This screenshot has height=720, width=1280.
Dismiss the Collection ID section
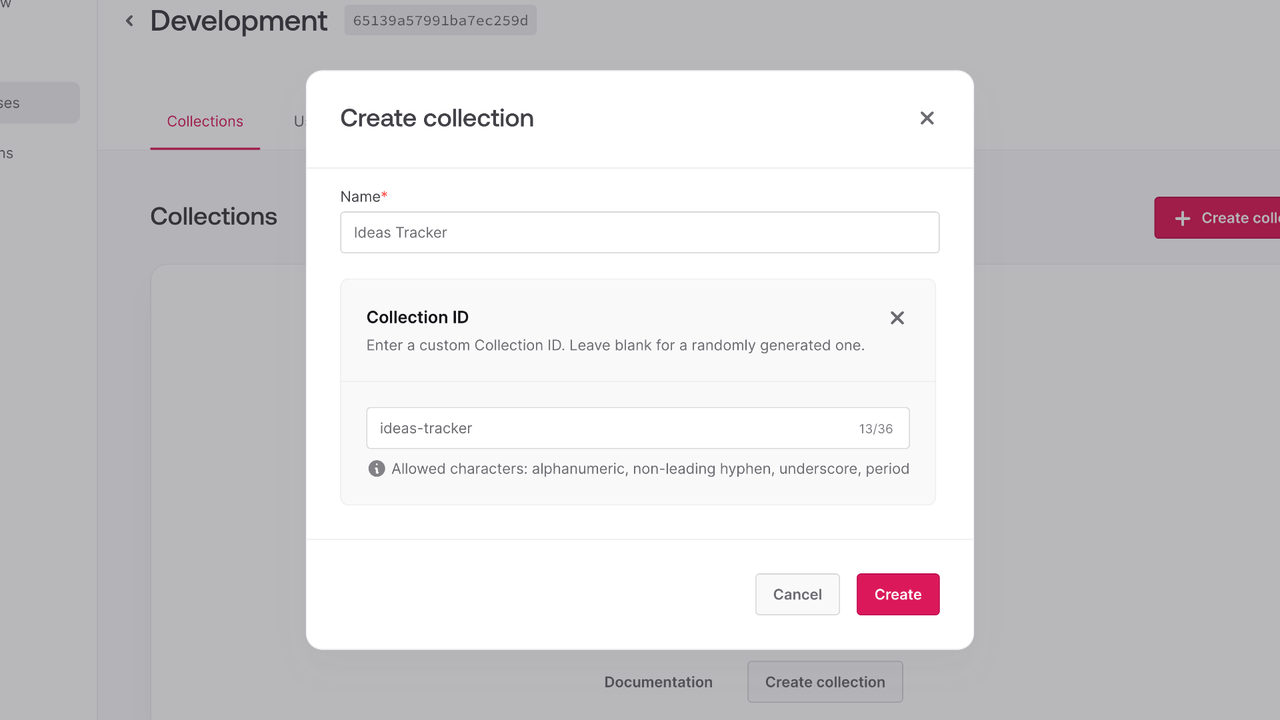tap(897, 318)
